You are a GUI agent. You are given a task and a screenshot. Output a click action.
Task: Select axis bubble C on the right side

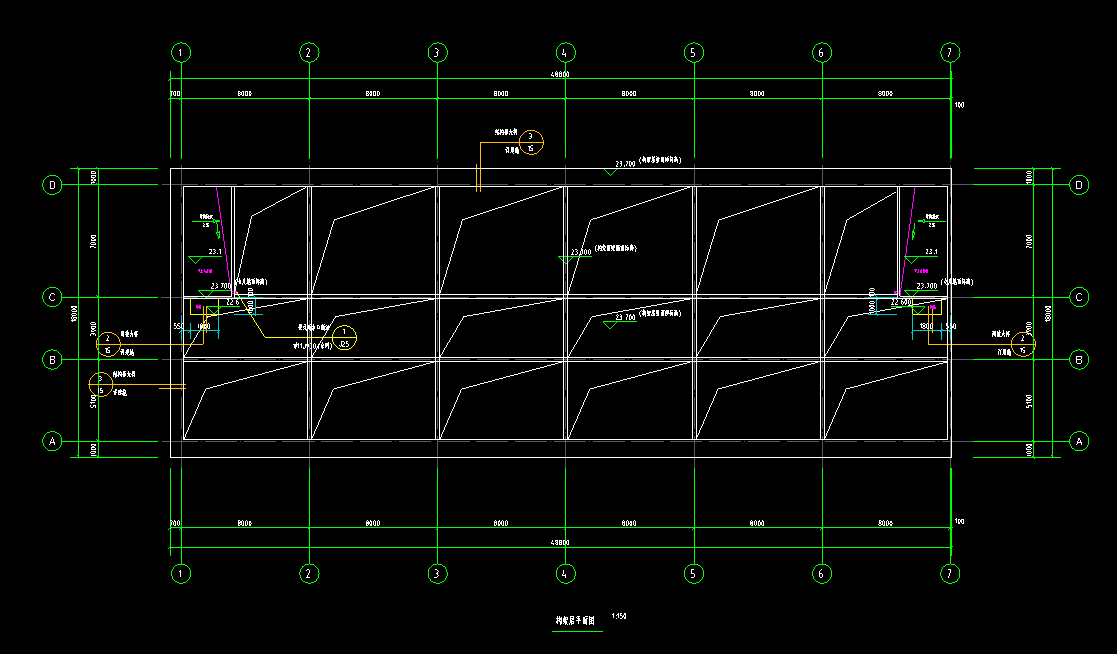click(1079, 297)
